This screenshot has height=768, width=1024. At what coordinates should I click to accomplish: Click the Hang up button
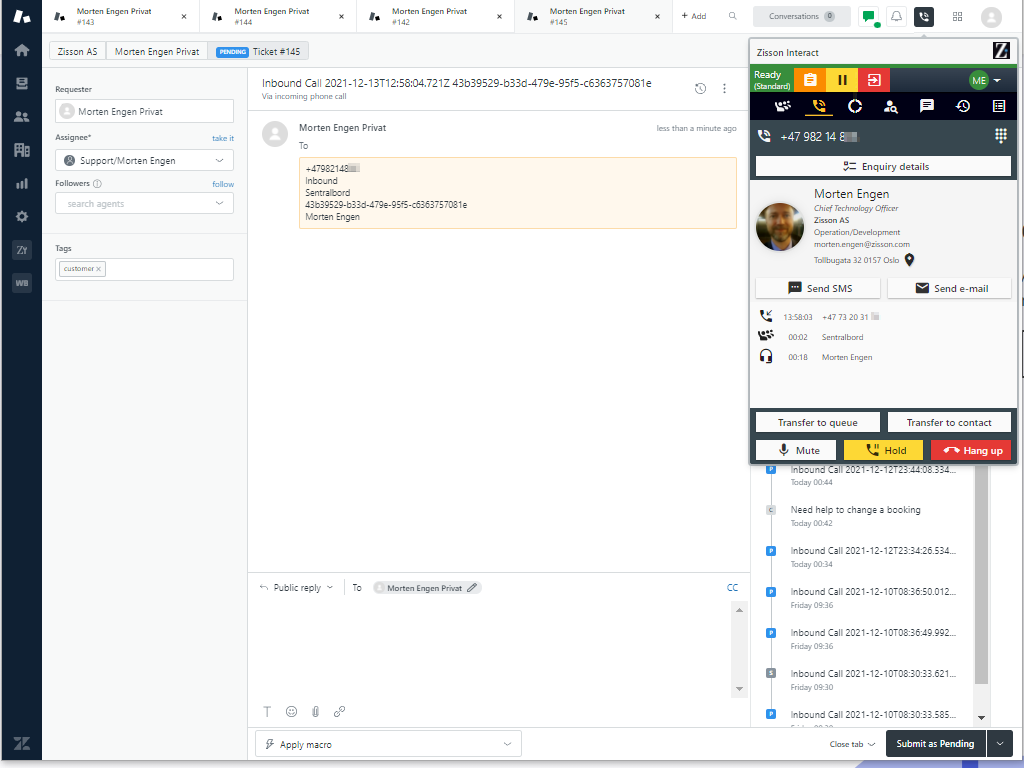(x=971, y=450)
